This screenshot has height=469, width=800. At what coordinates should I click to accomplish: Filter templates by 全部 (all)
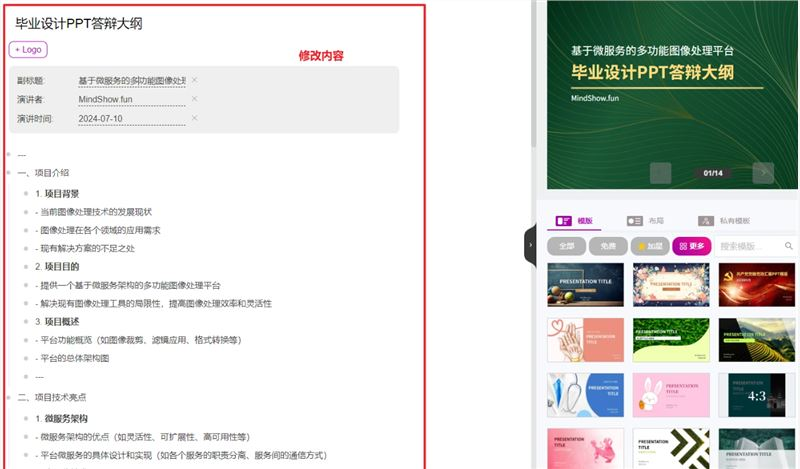tap(566, 246)
